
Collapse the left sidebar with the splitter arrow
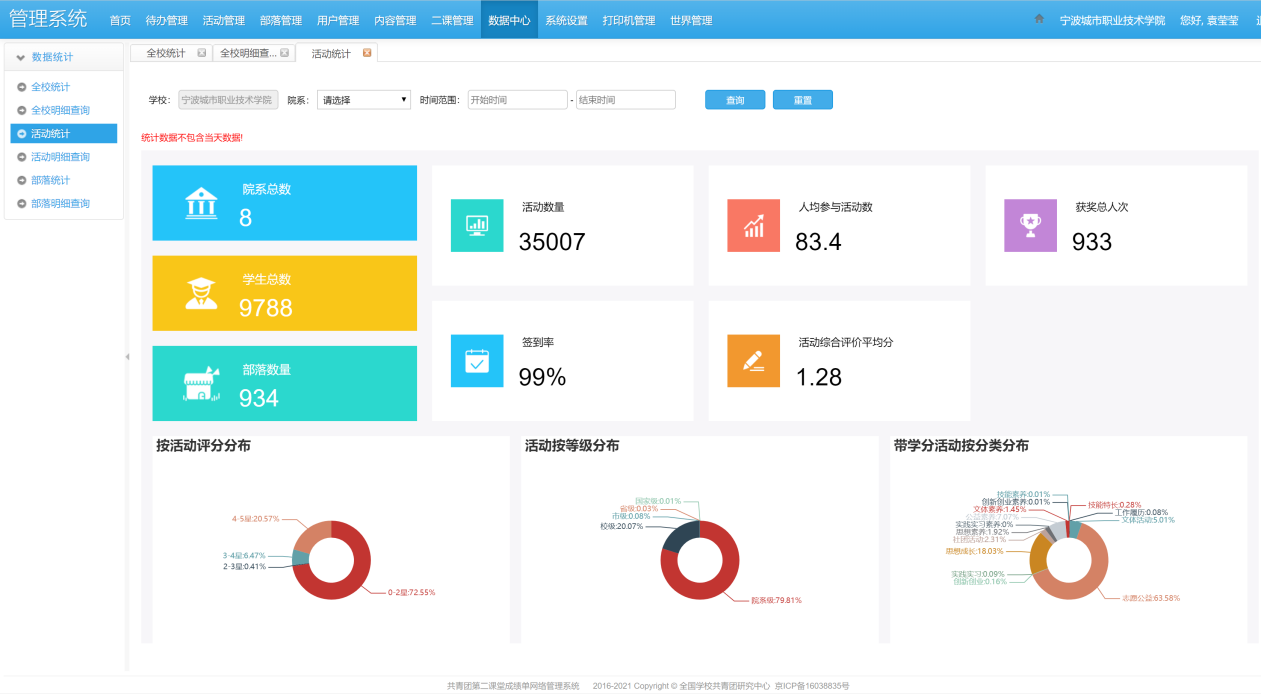pyautogui.click(x=127, y=356)
